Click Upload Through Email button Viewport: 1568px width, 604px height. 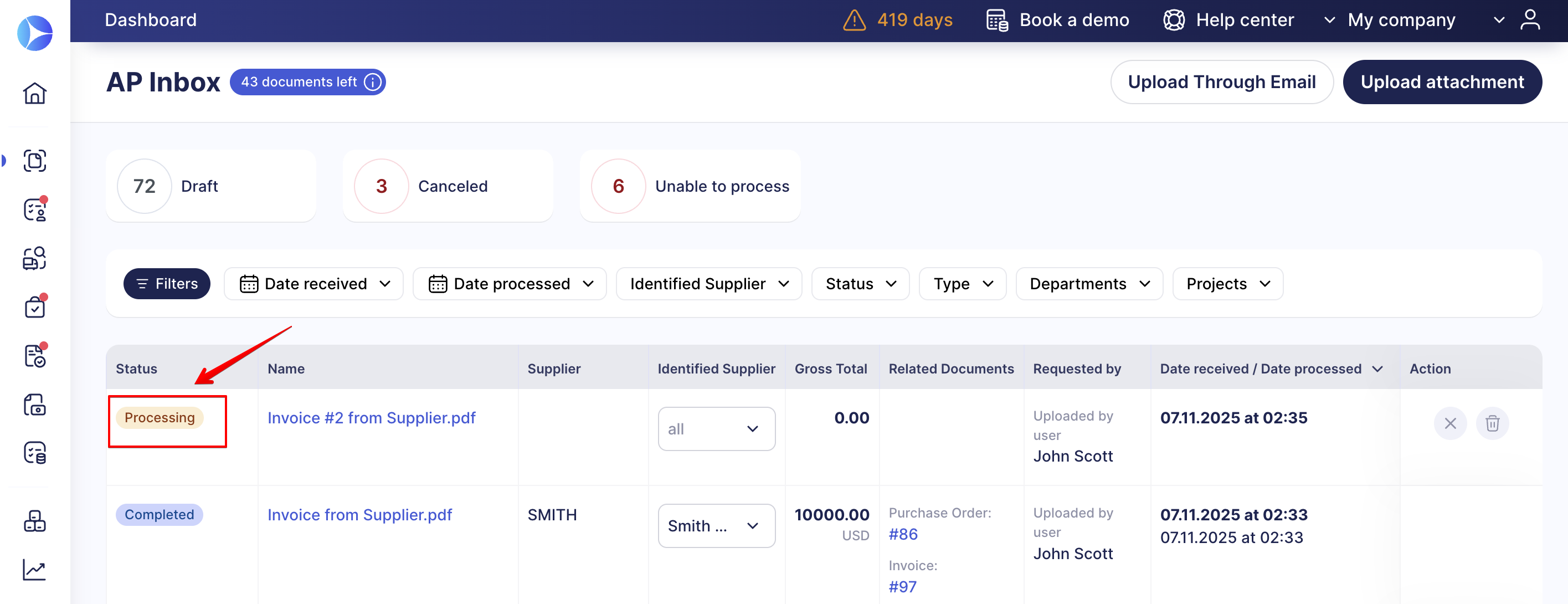point(1222,82)
